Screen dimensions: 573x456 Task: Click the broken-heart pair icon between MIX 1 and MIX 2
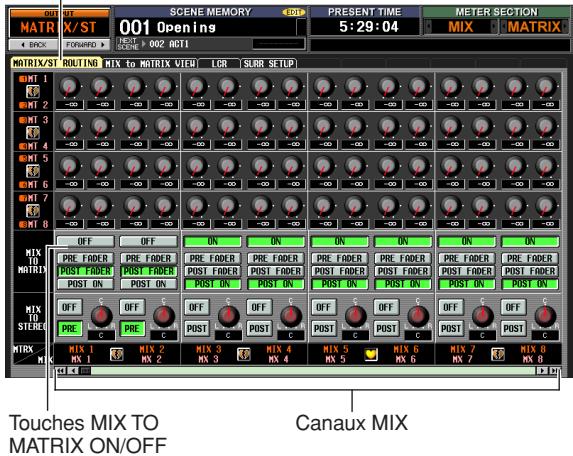tap(117, 354)
